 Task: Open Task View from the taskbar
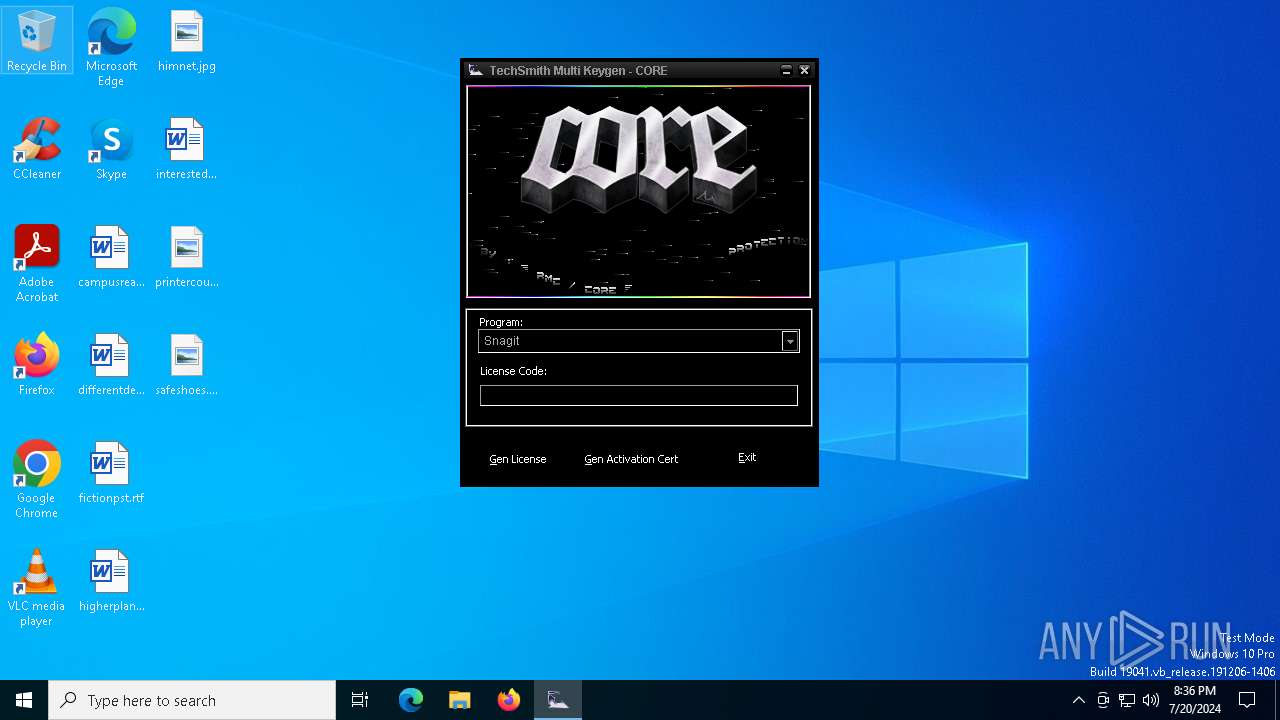pyautogui.click(x=360, y=700)
